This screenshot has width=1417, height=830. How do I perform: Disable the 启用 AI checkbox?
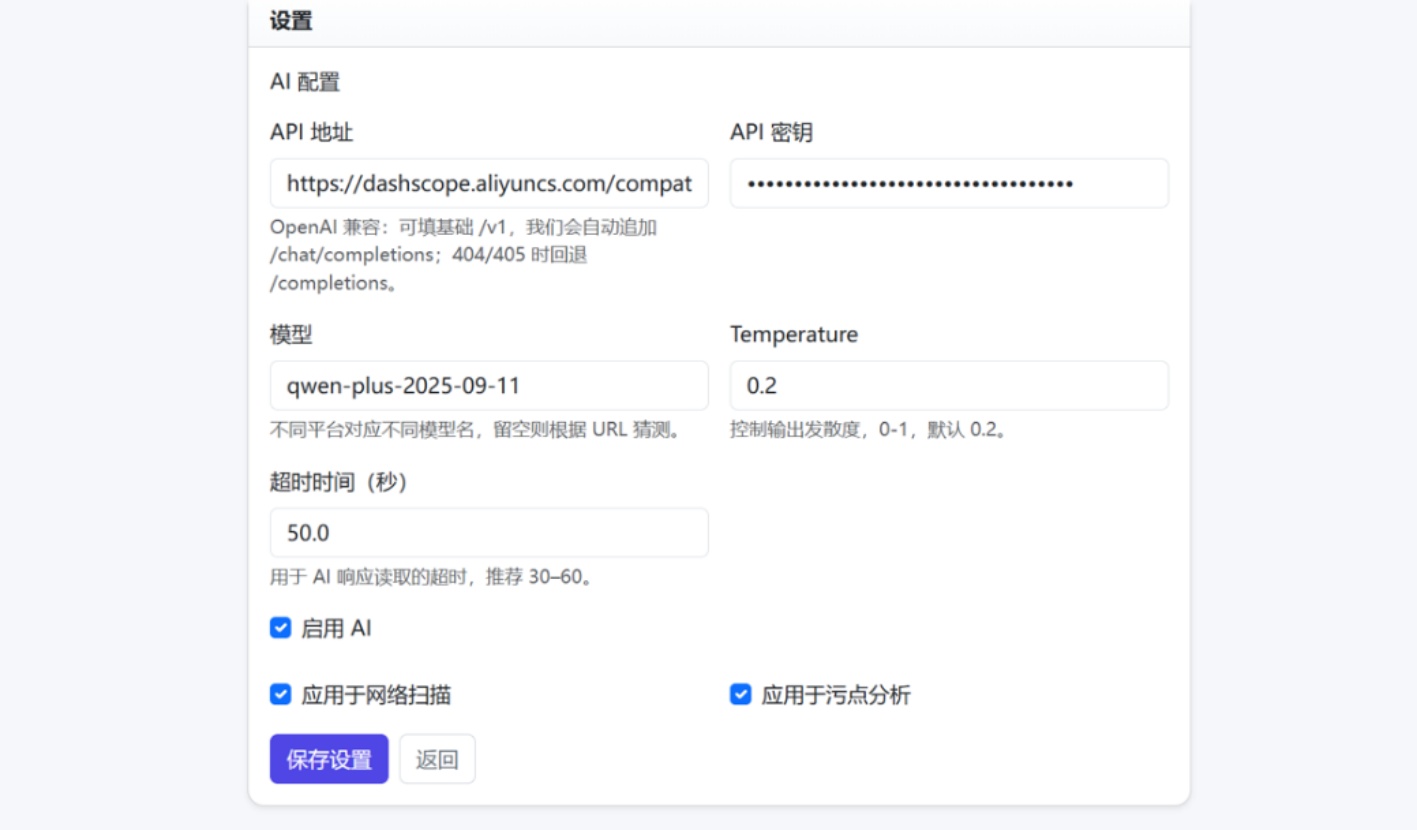coord(281,628)
